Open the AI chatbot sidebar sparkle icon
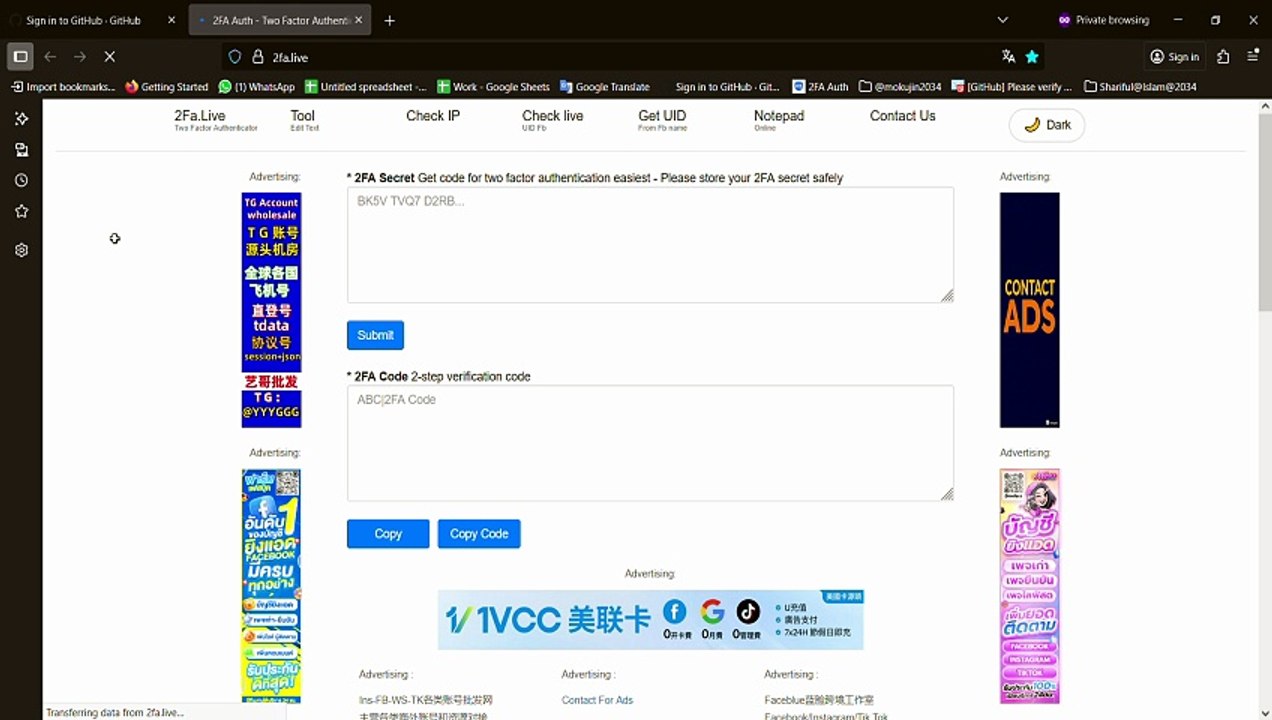 coord(21,118)
